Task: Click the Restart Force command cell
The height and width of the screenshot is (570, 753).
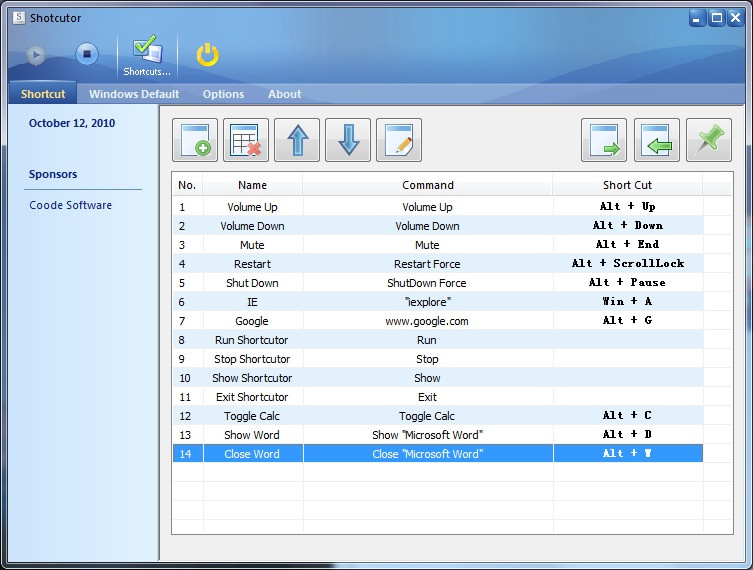Action: [x=428, y=264]
